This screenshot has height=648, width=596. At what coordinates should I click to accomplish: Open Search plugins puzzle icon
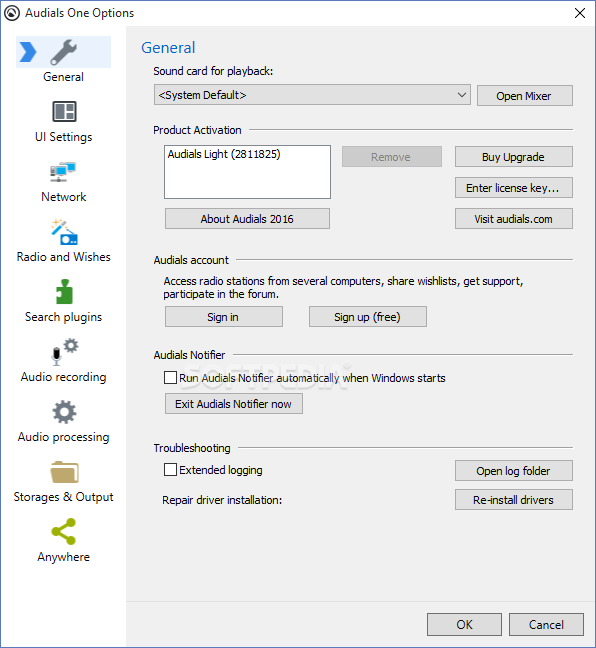(x=64, y=292)
